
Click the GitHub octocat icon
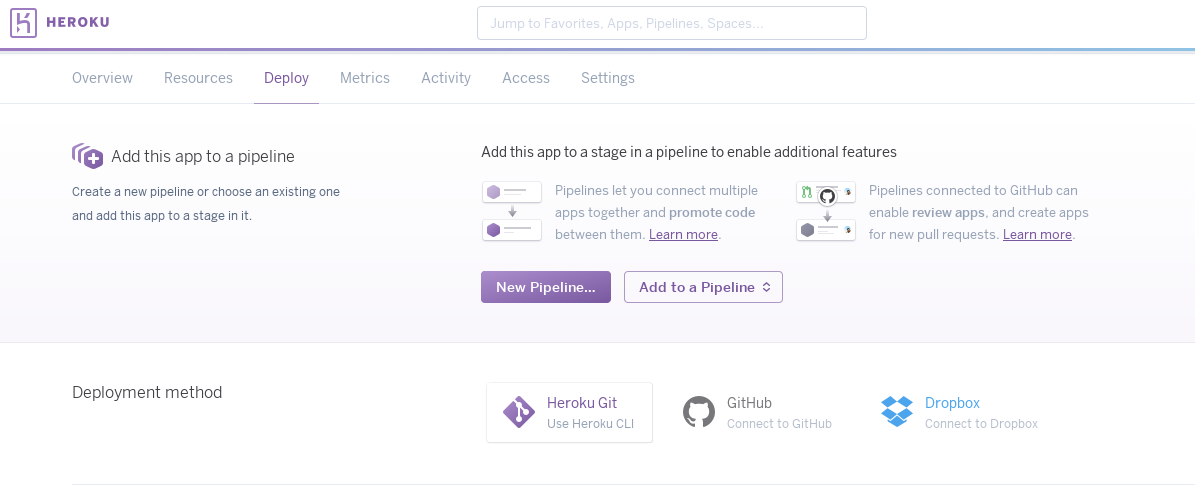point(699,412)
